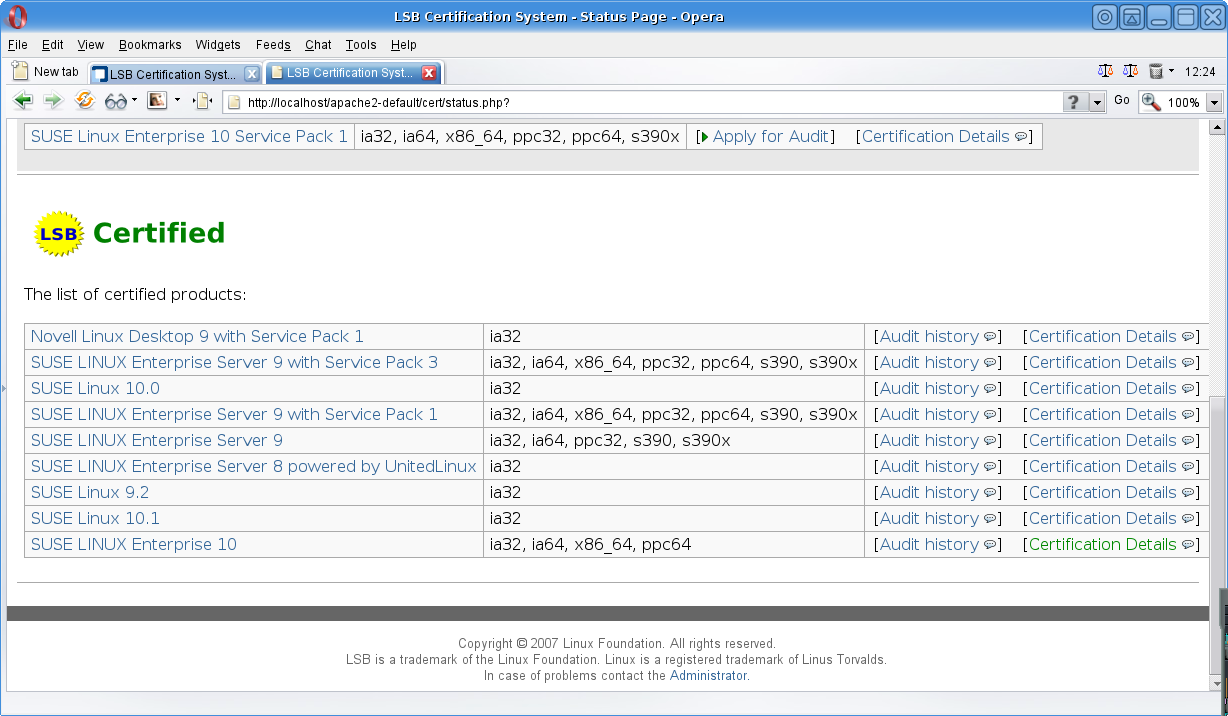Close the inactive tab with the blue X

pos(252,74)
